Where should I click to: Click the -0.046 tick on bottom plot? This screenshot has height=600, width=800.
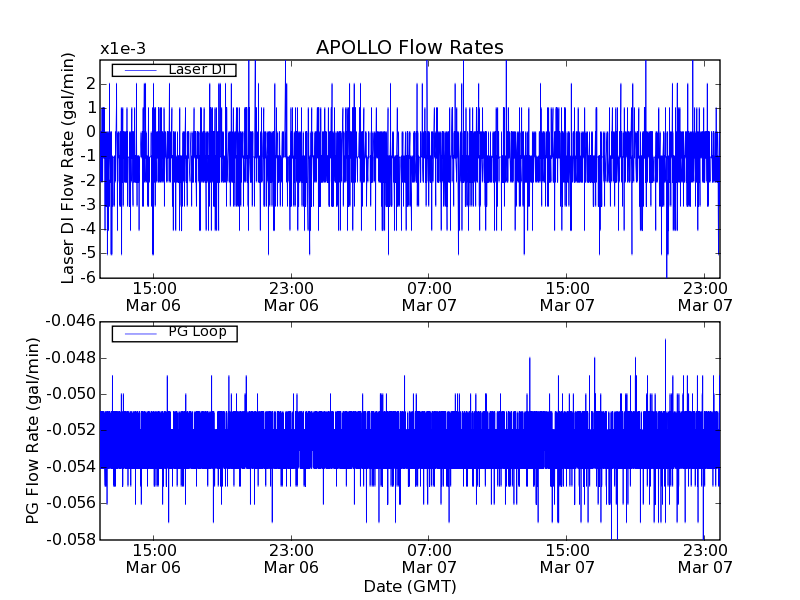pos(71,321)
